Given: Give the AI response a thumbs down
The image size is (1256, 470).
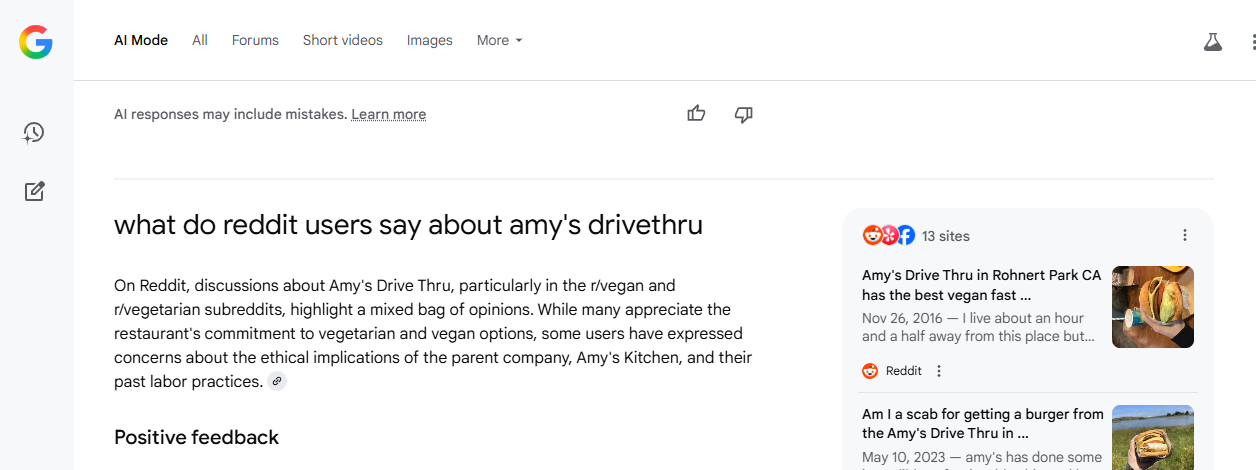Looking at the screenshot, I should tap(743, 114).
